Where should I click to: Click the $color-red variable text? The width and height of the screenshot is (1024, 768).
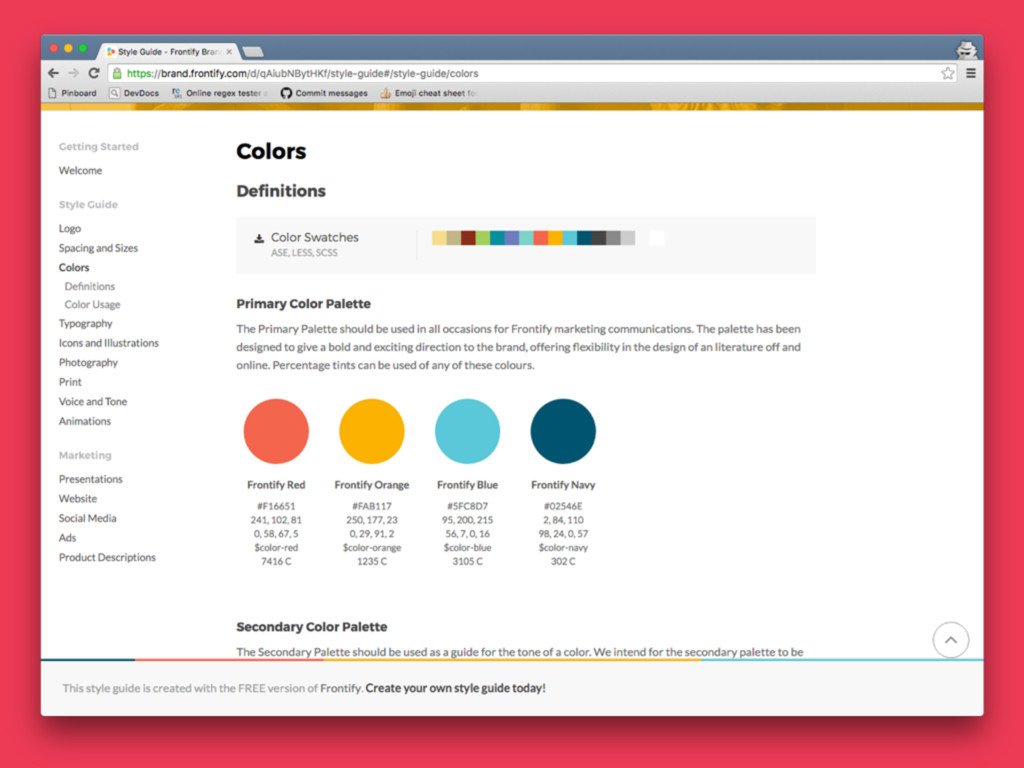(276, 548)
